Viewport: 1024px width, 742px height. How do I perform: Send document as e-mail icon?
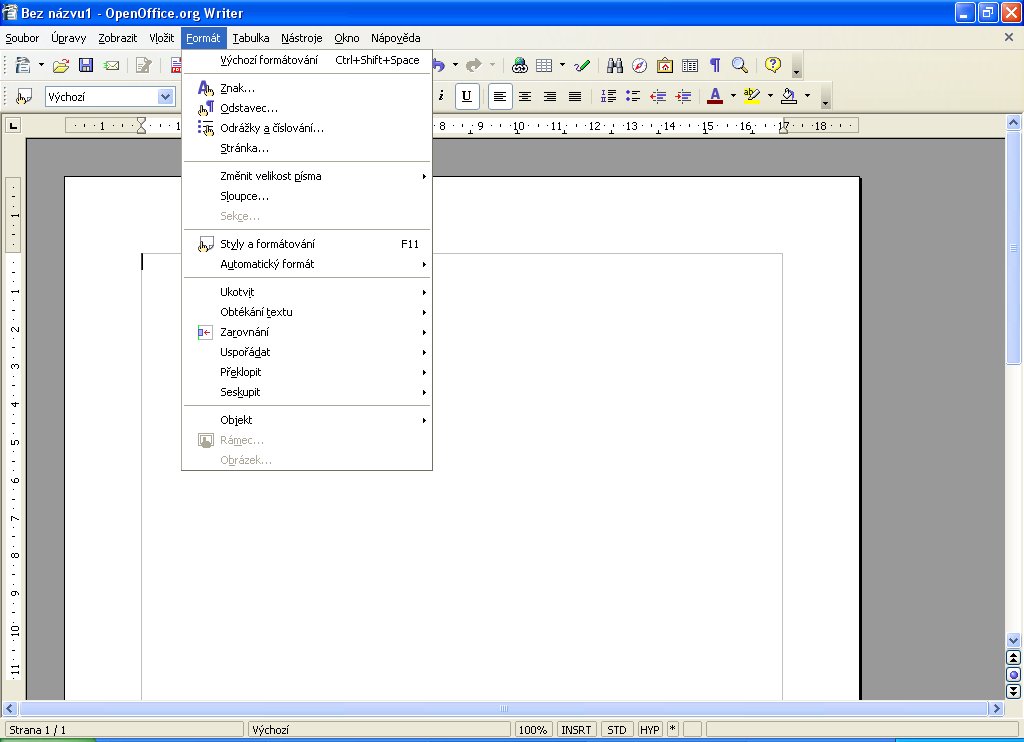tap(111, 65)
